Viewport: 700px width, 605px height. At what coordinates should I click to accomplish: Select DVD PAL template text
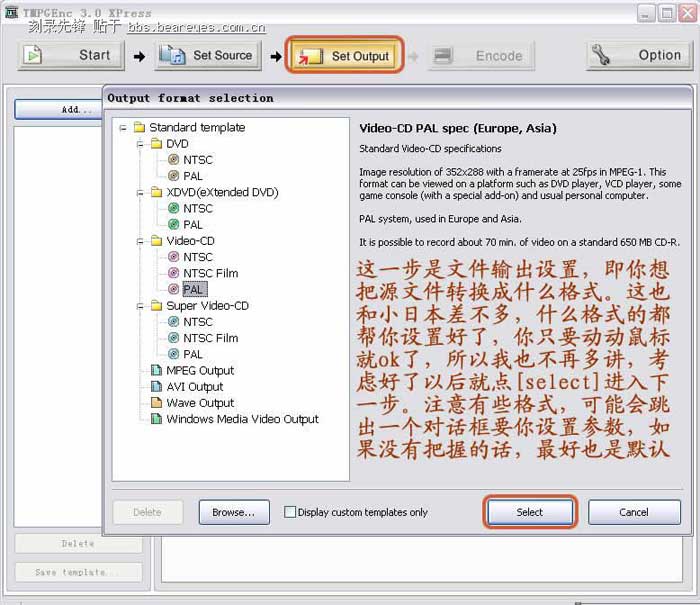point(193,176)
